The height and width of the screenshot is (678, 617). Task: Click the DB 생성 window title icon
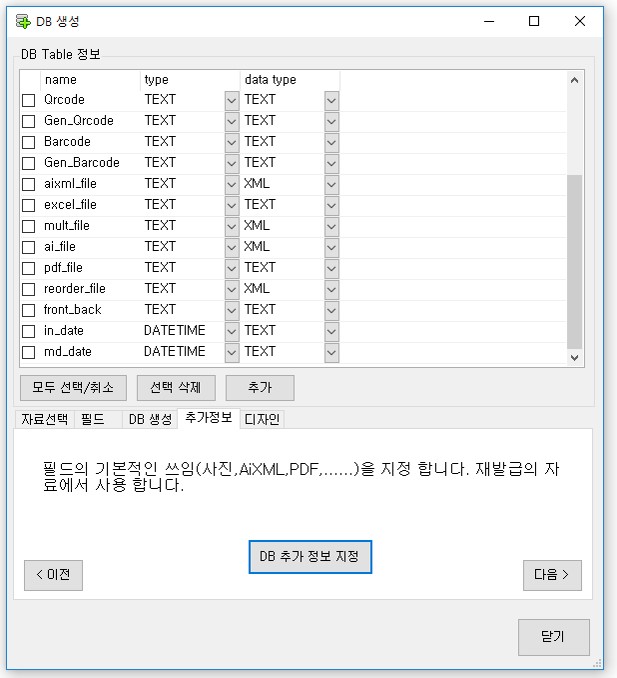coord(23,21)
